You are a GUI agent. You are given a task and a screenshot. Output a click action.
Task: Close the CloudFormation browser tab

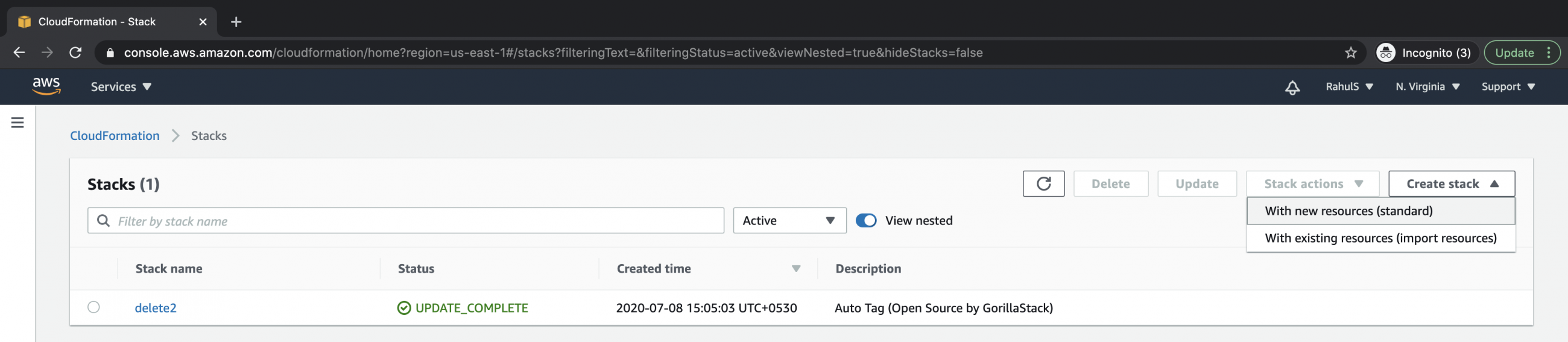coord(203,22)
